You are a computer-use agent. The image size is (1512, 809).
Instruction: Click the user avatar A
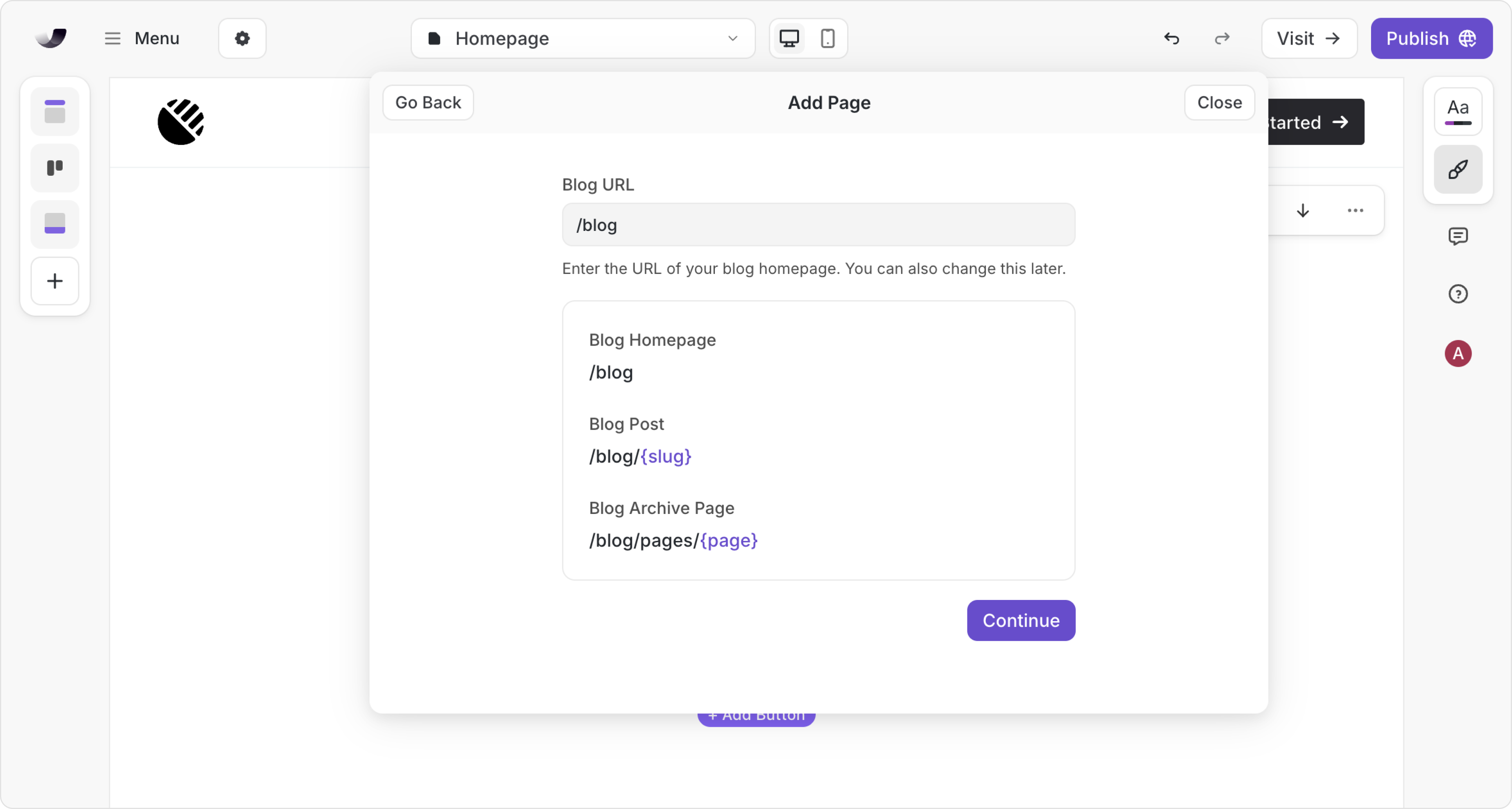click(x=1458, y=354)
